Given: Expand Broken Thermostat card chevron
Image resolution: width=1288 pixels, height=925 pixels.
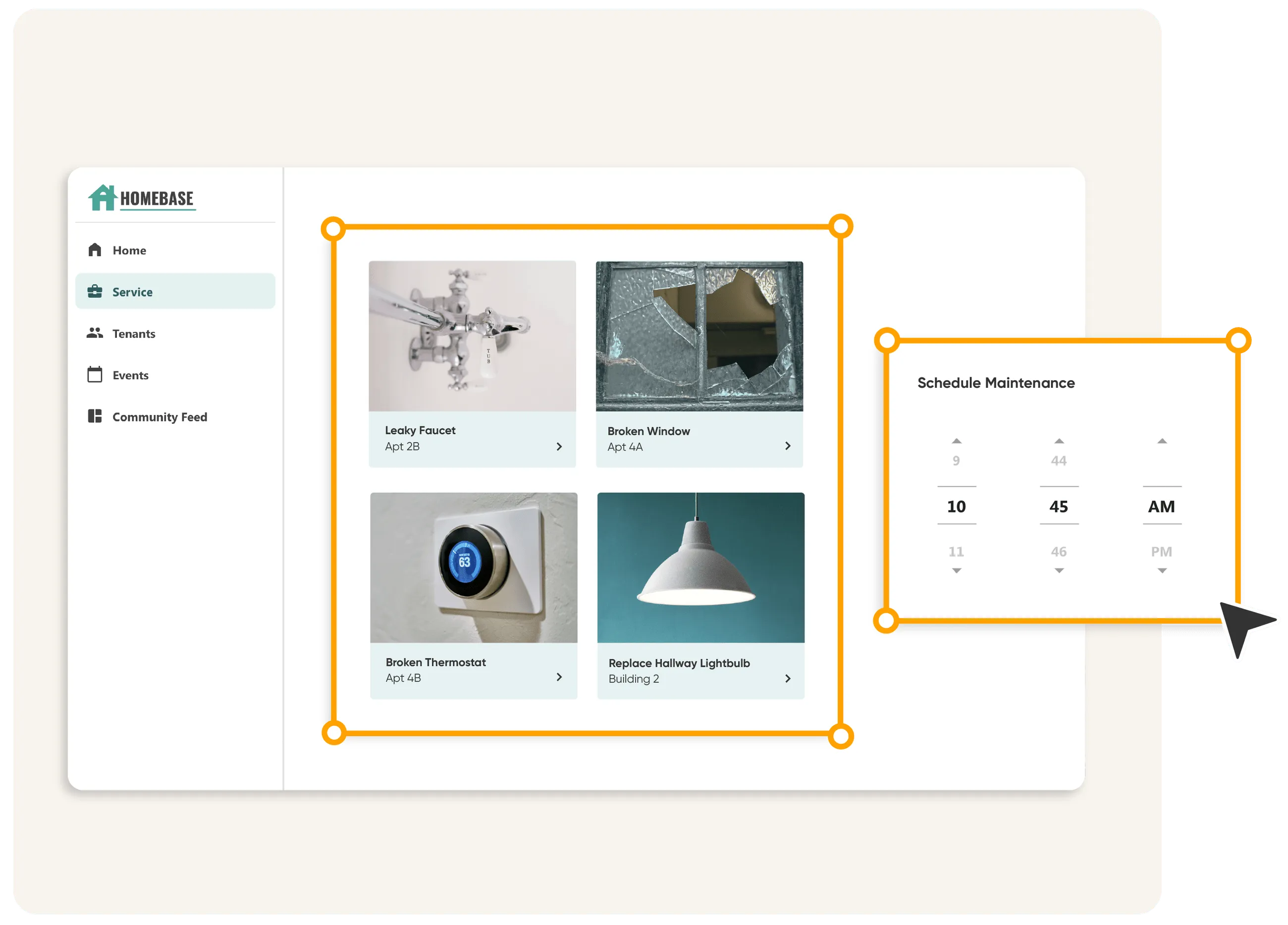Looking at the screenshot, I should [559, 677].
